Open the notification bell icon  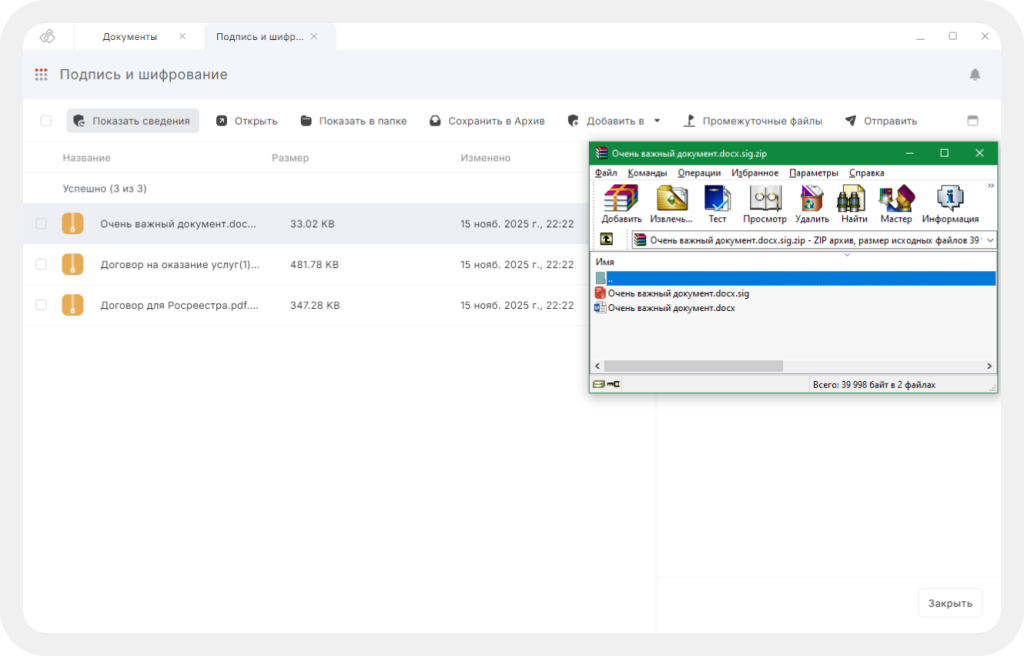(x=974, y=75)
